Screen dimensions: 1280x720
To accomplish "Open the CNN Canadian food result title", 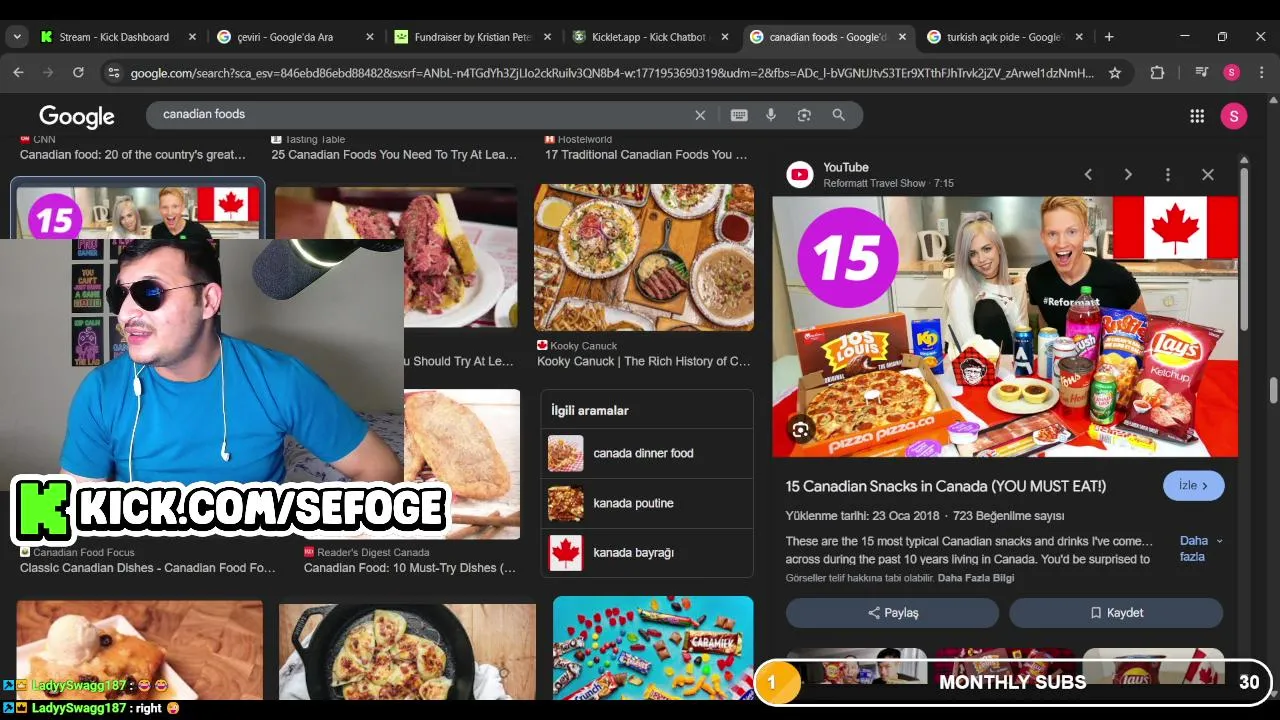I will 133,155.
